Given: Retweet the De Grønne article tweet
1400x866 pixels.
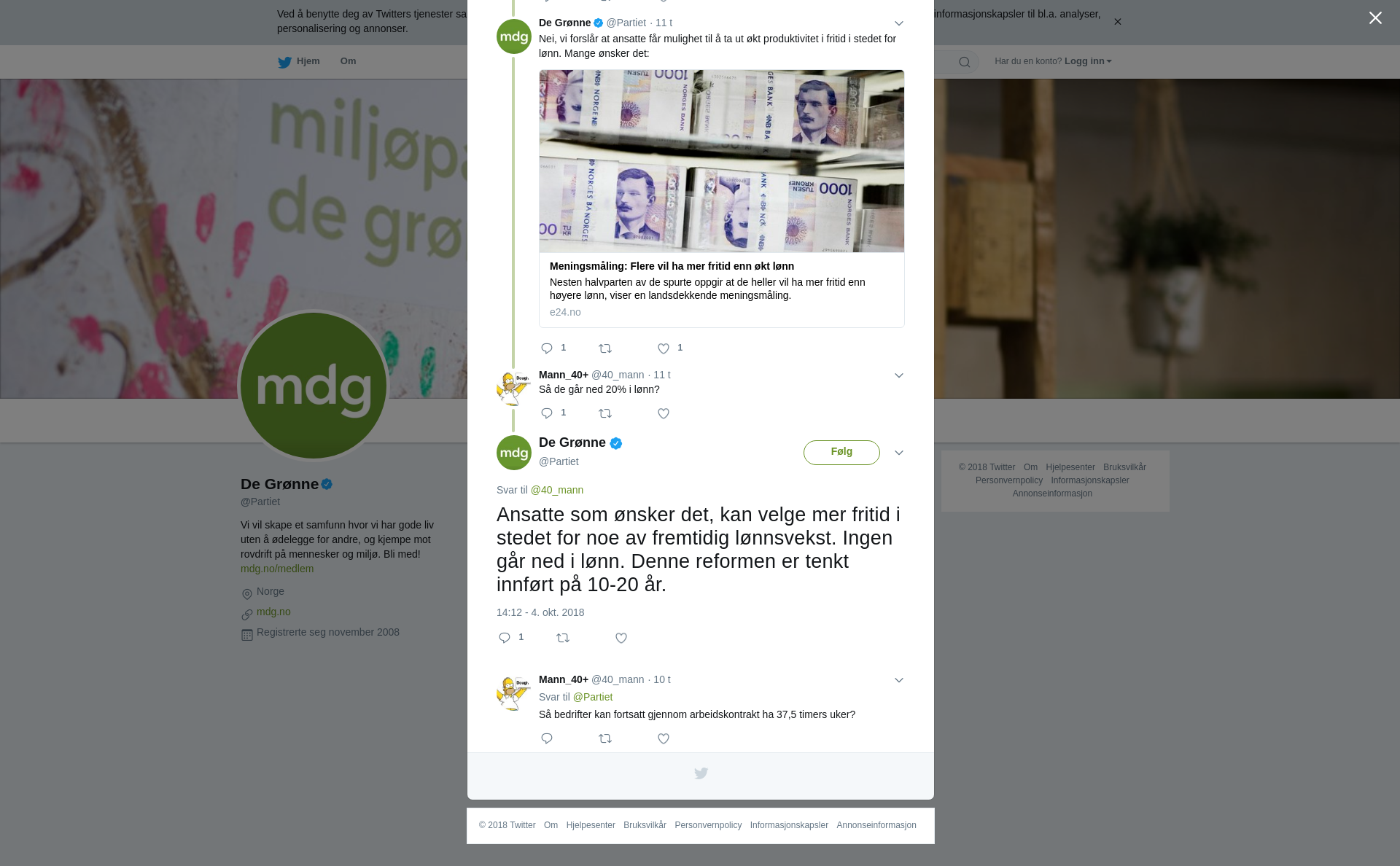Looking at the screenshot, I should click(605, 349).
